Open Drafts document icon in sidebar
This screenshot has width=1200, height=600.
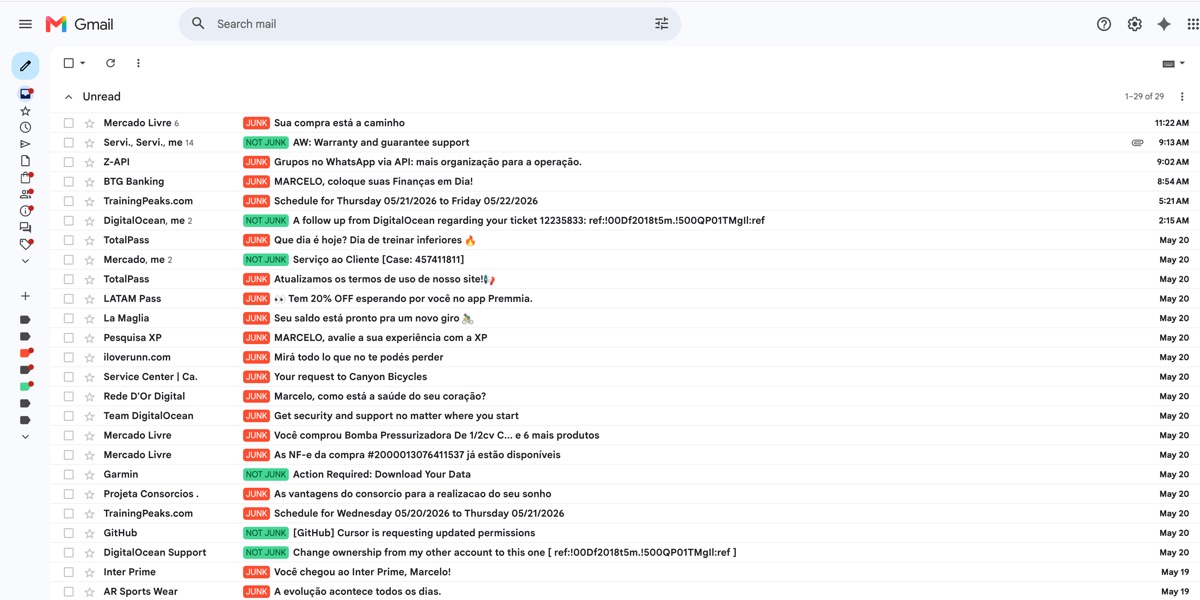coord(25,161)
